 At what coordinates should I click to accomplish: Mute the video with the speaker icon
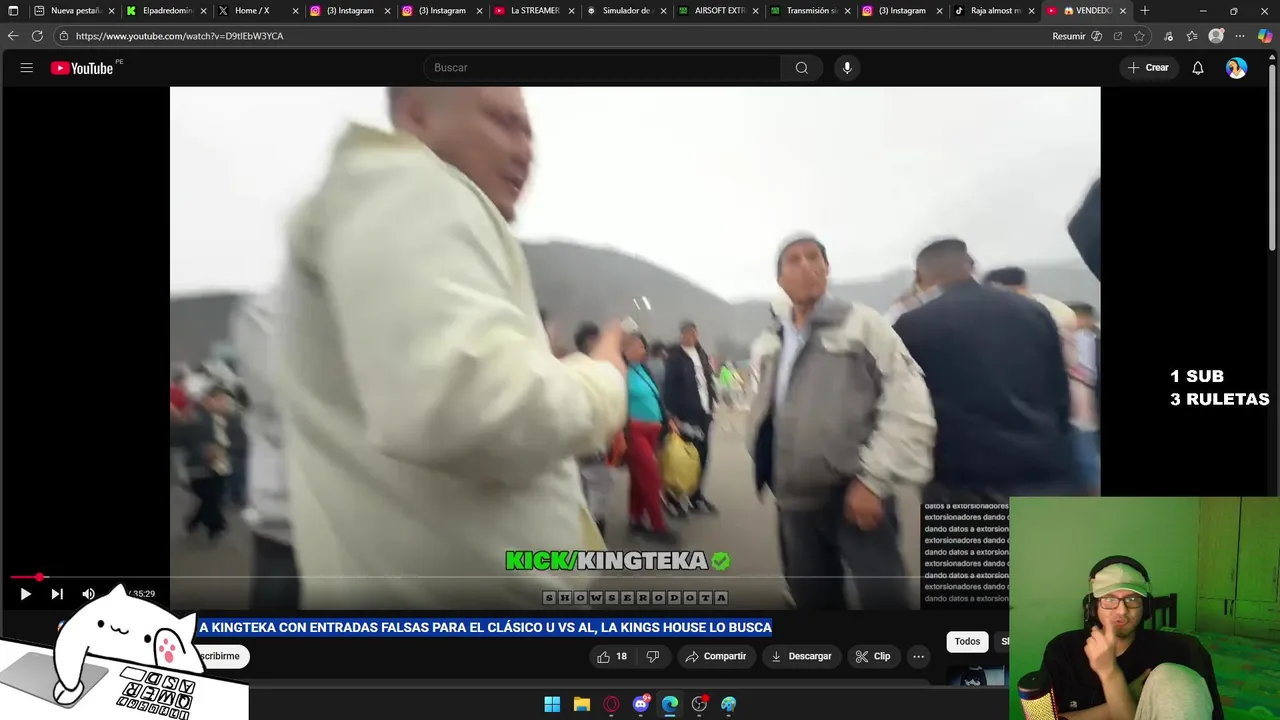pyautogui.click(x=88, y=594)
